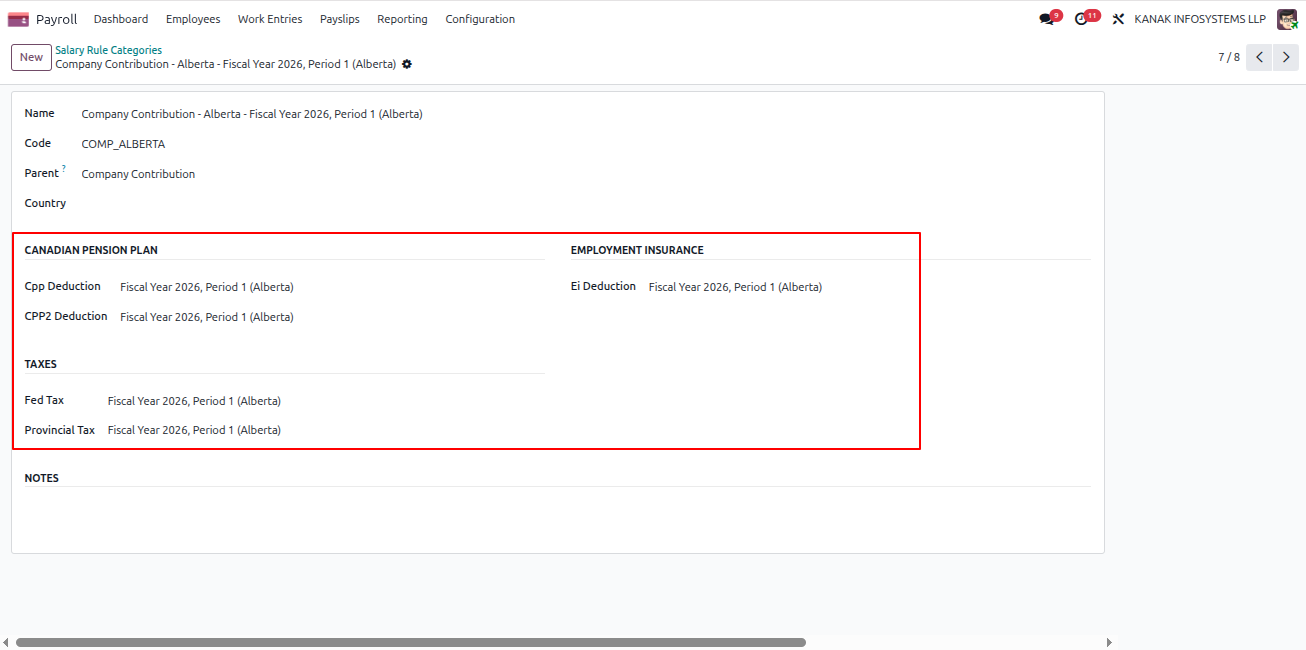This screenshot has height=650, width=1306.
Task: Open the Dashboard menu
Action: coord(121,19)
